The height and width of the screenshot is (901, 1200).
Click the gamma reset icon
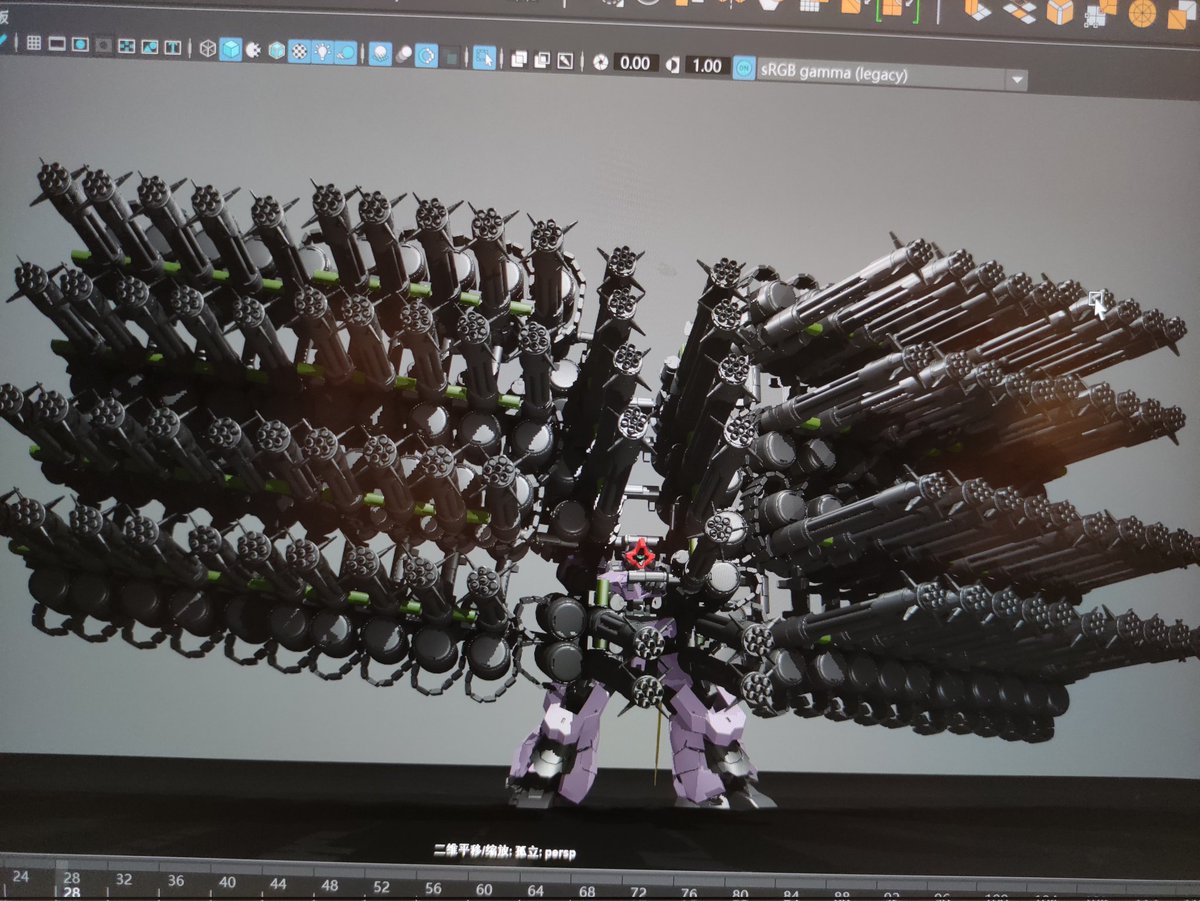(673, 64)
